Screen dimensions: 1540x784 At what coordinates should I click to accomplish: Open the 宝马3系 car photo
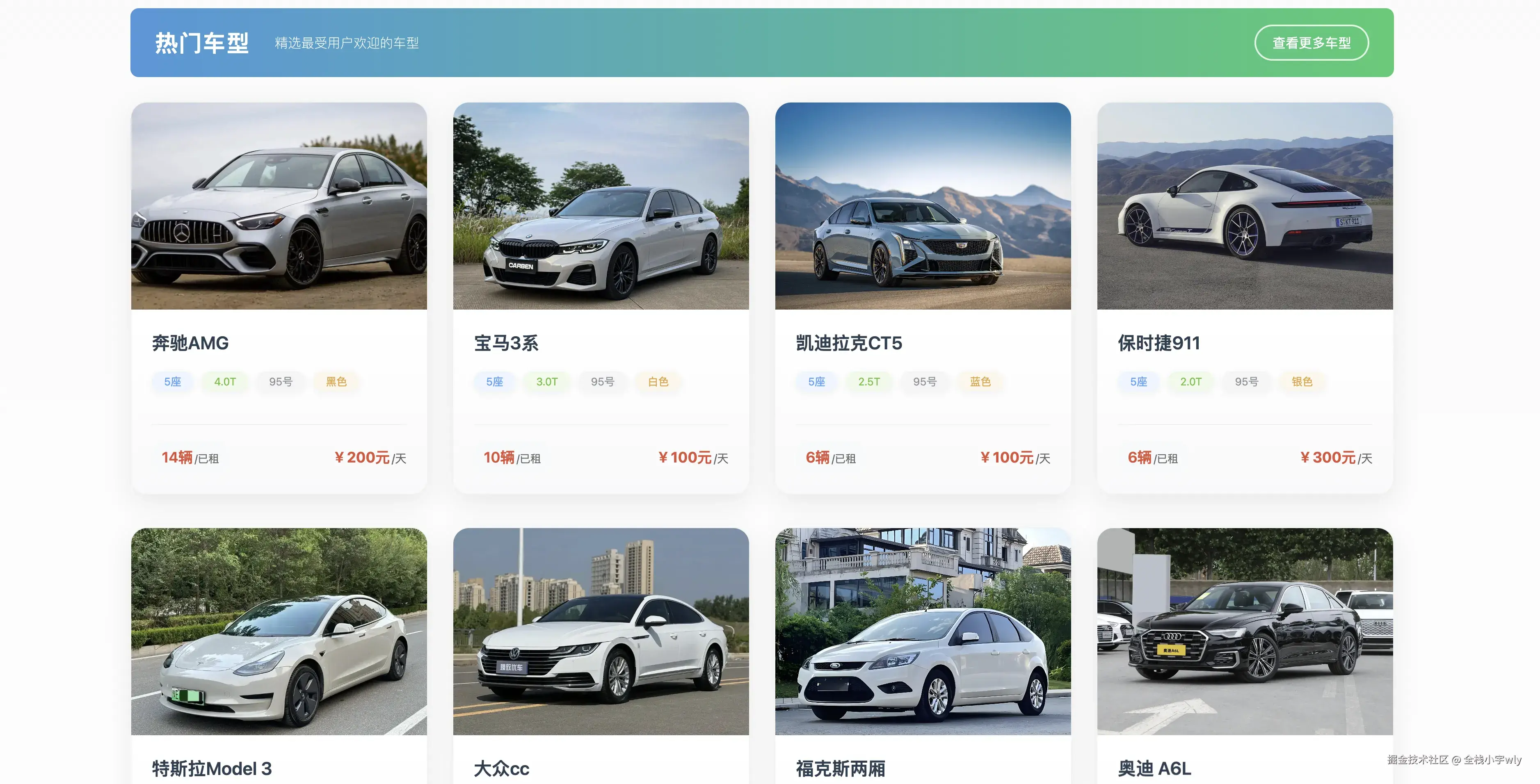click(x=601, y=205)
